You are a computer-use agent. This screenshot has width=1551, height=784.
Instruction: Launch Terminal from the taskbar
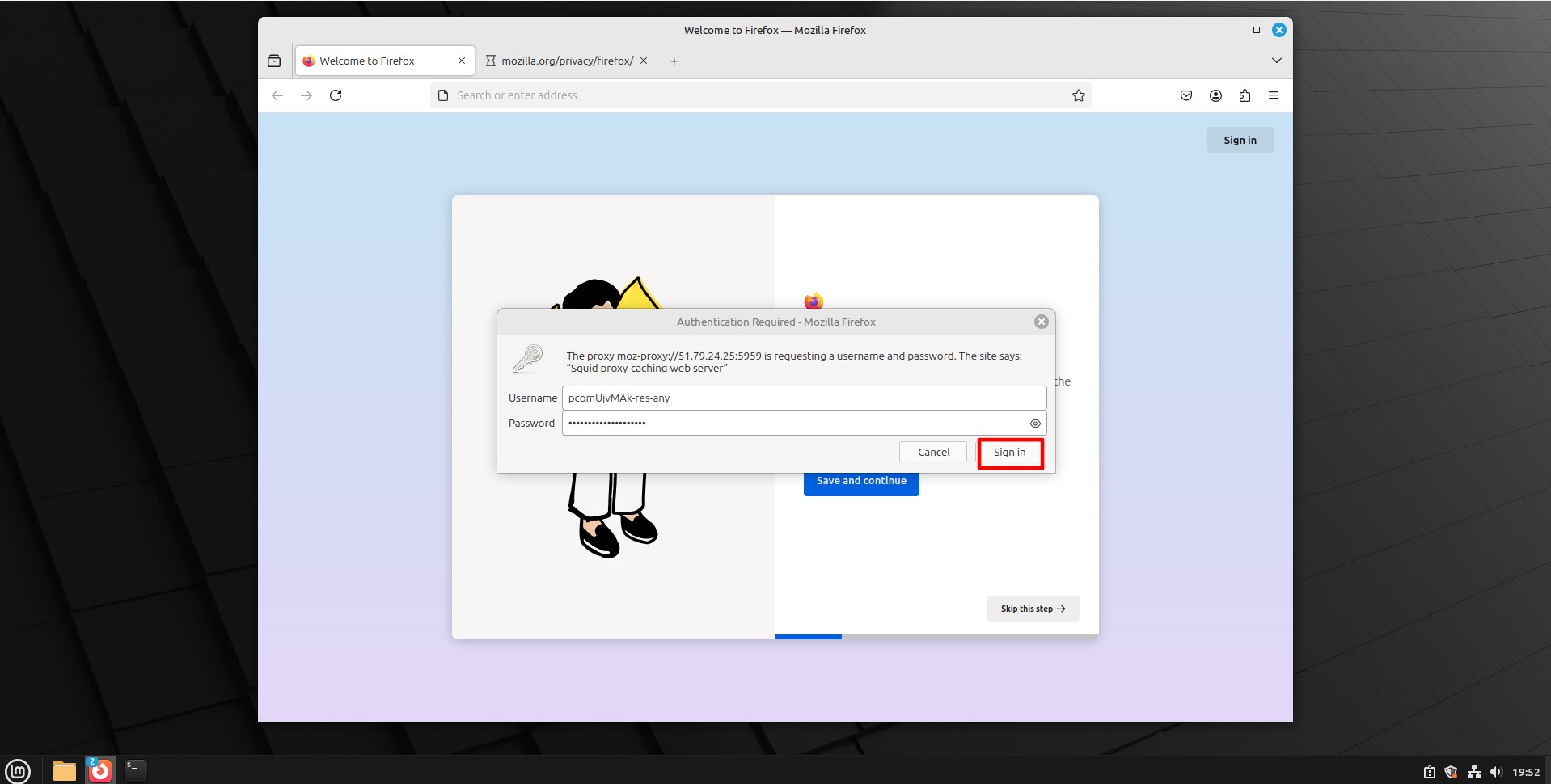[135, 770]
